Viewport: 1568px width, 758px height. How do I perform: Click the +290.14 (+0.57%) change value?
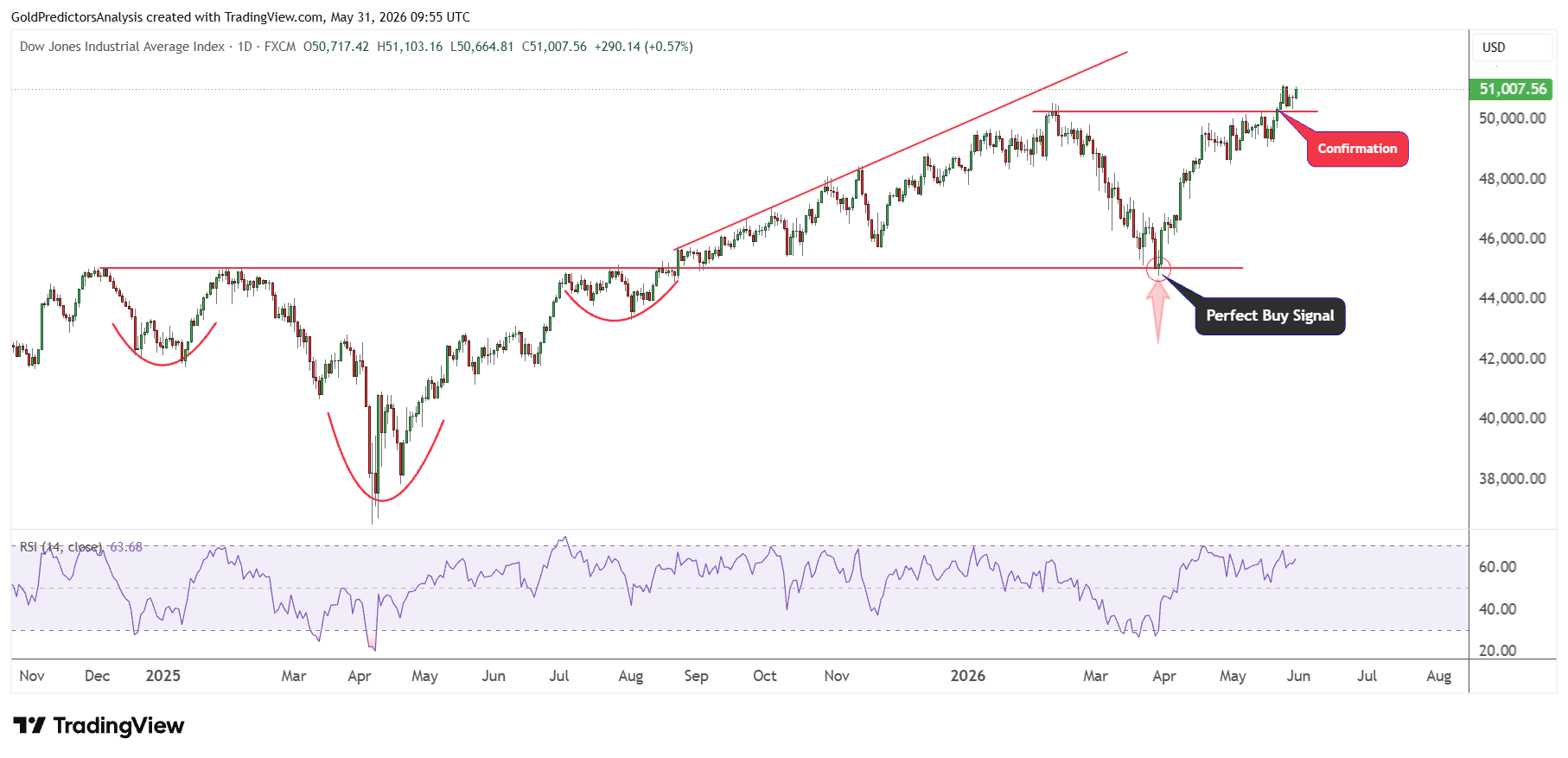[x=643, y=47]
